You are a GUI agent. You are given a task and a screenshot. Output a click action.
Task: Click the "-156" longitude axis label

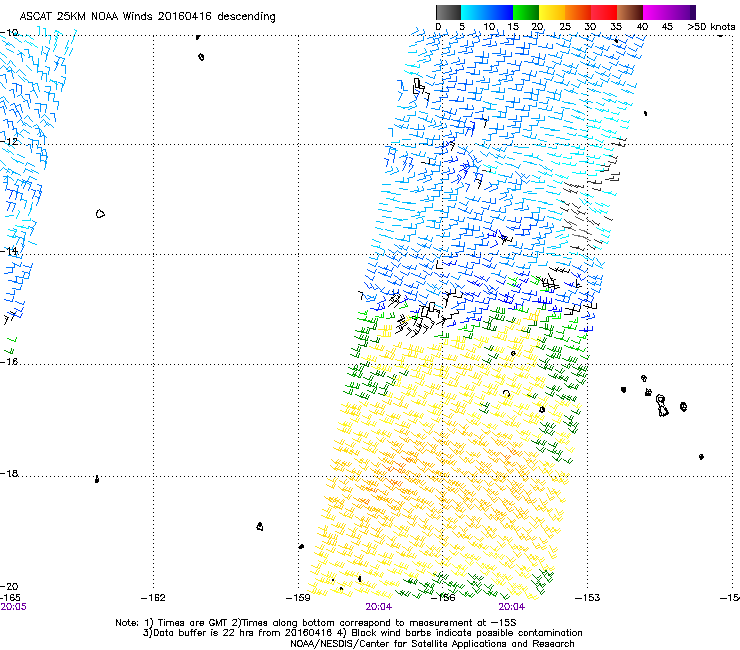443,598
